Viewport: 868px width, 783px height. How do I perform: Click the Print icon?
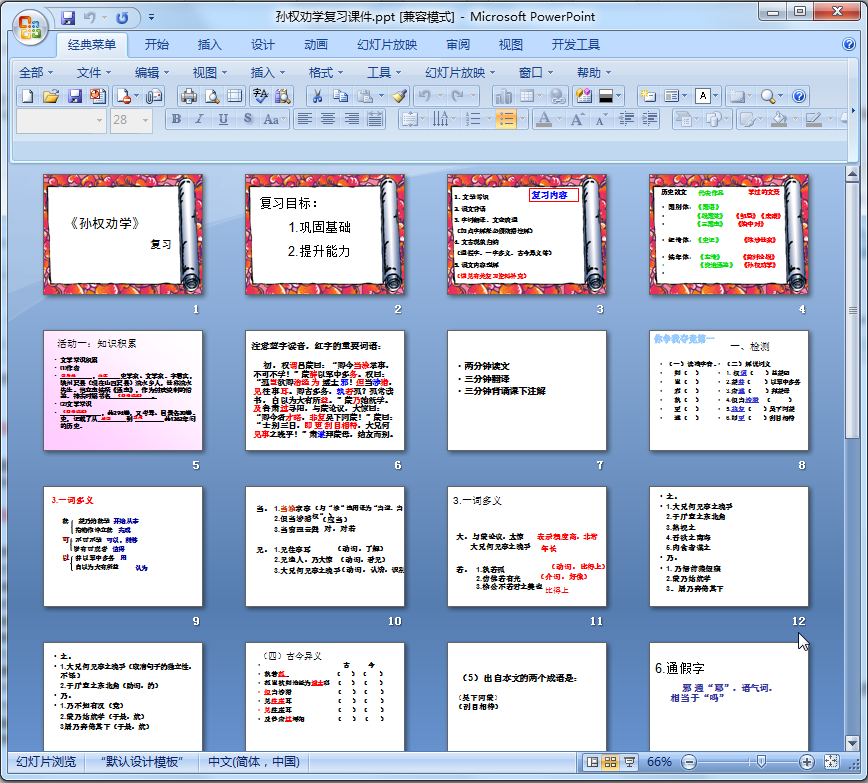pos(189,96)
